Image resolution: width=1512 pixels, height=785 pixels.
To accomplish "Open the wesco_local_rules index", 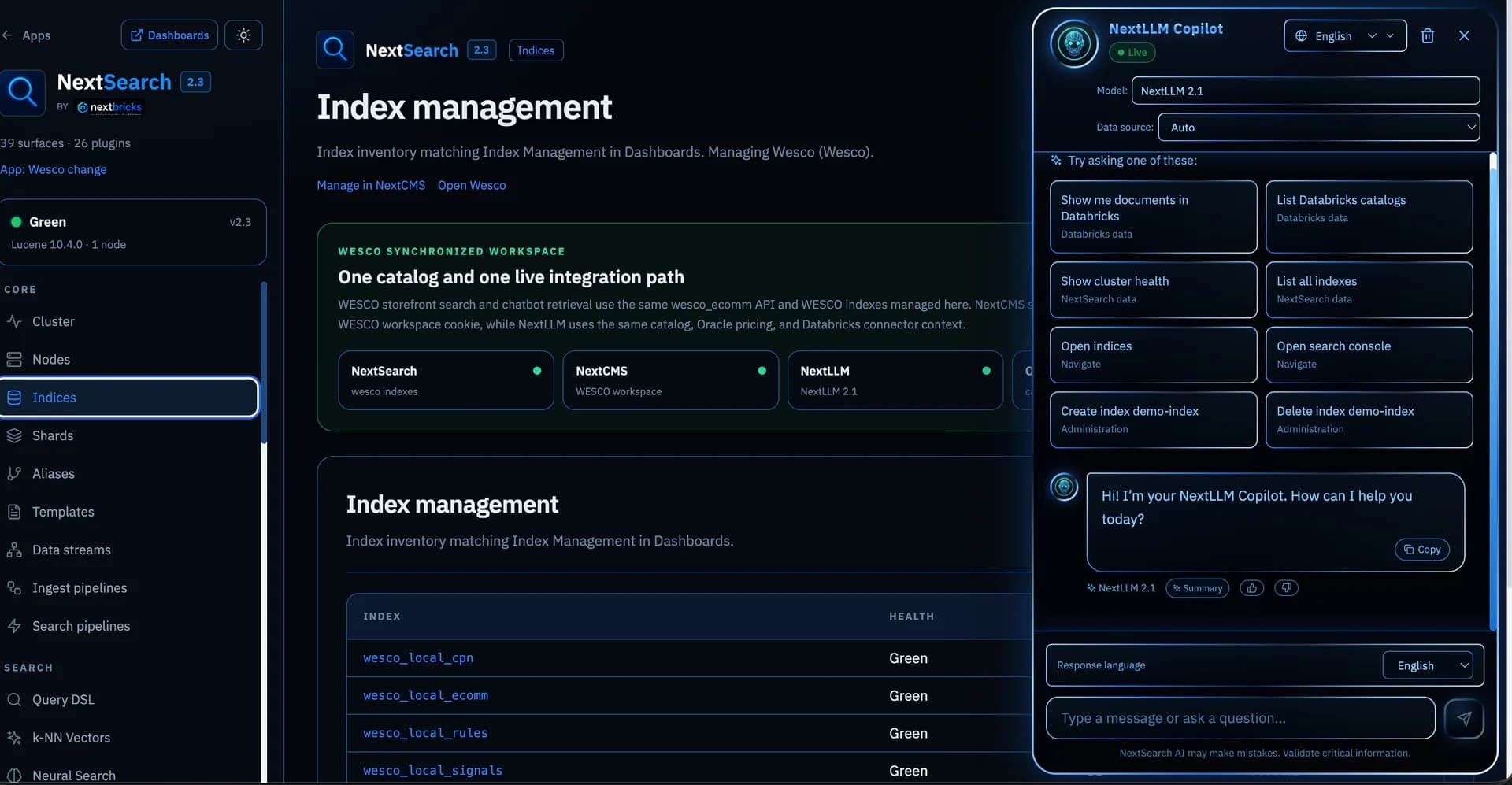I will point(425,733).
